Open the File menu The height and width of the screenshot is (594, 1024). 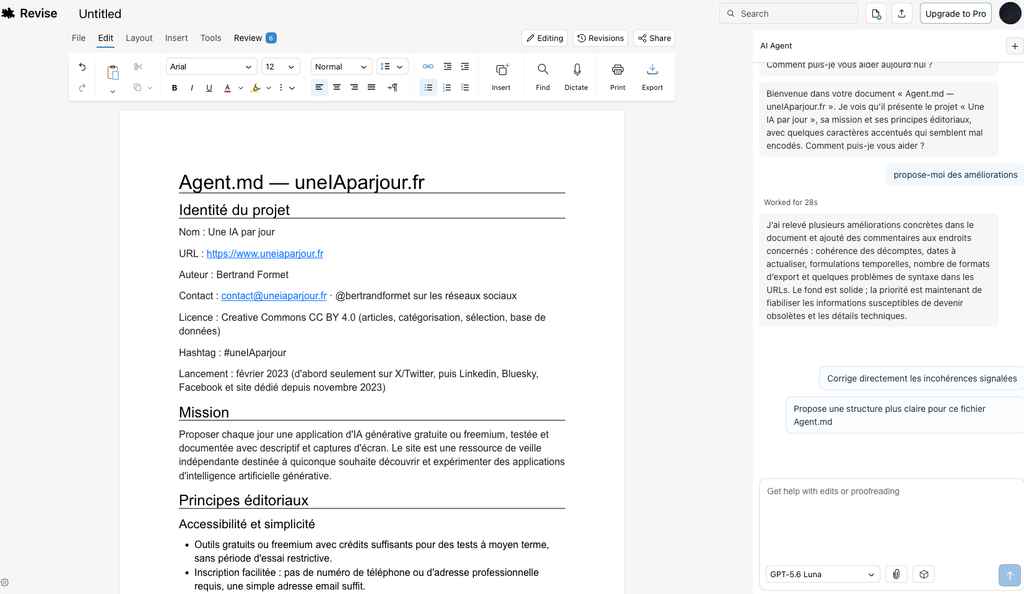tap(78, 38)
